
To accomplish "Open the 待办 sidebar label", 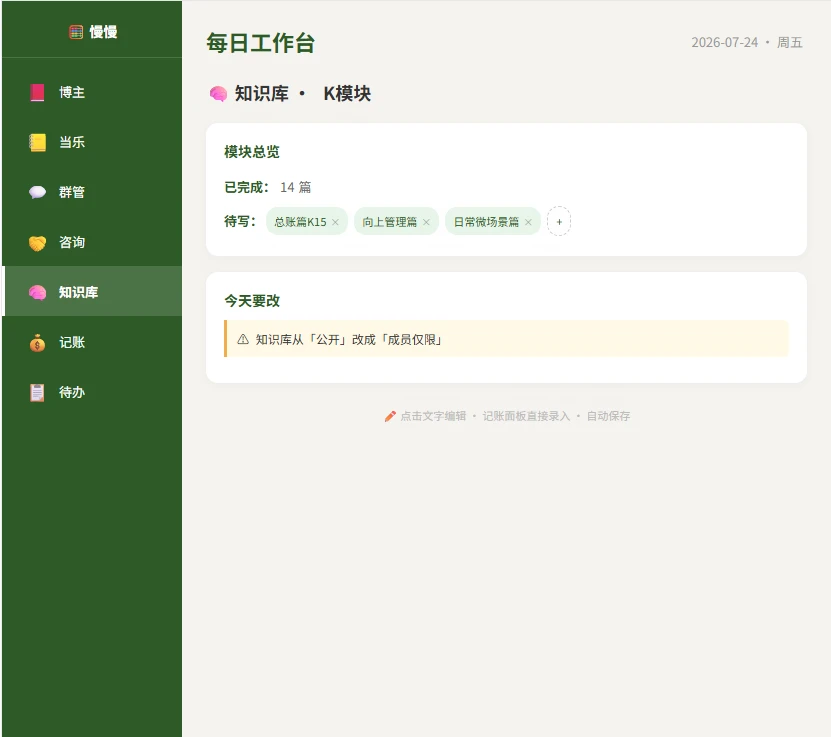I will 72,393.
